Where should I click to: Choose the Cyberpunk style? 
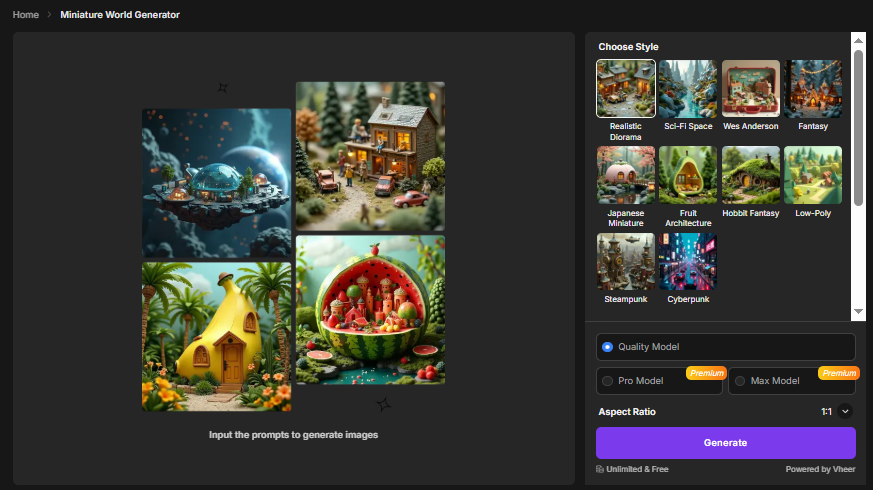click(688, 261)
